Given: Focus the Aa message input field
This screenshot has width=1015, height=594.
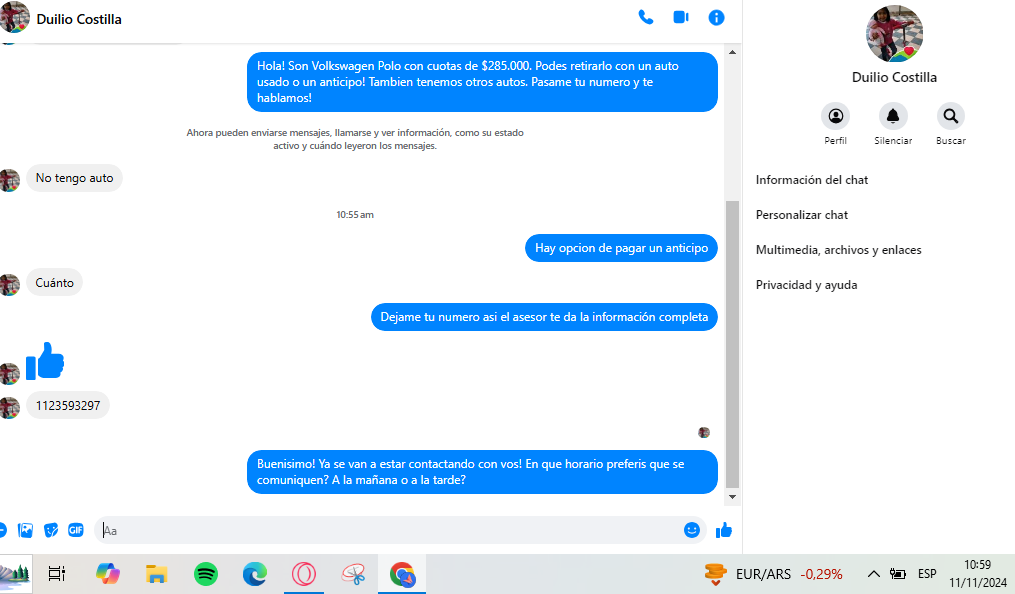Looking at the screenshot, I should (x=388, y=531).
